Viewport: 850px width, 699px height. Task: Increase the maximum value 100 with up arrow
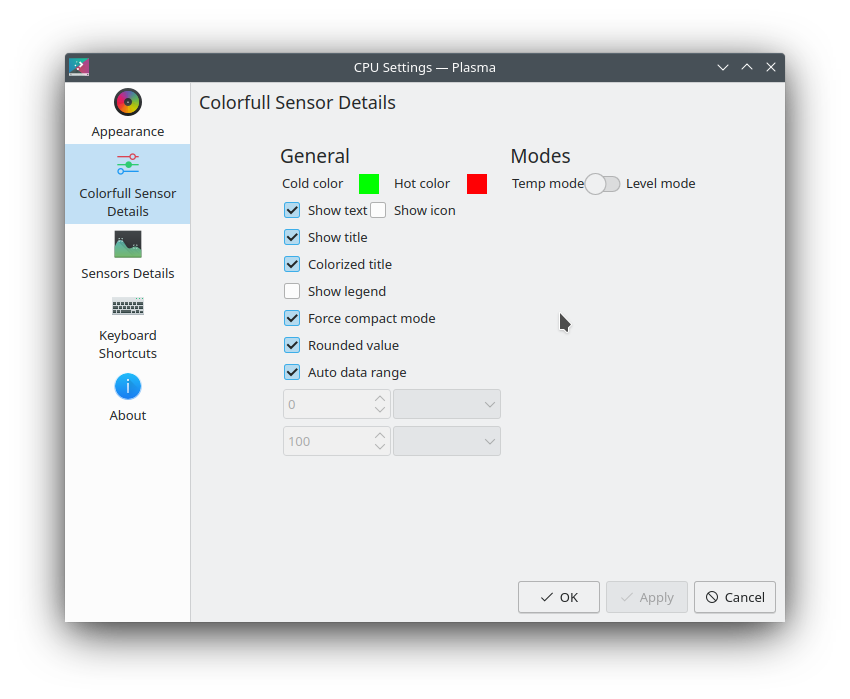[380, 435]
